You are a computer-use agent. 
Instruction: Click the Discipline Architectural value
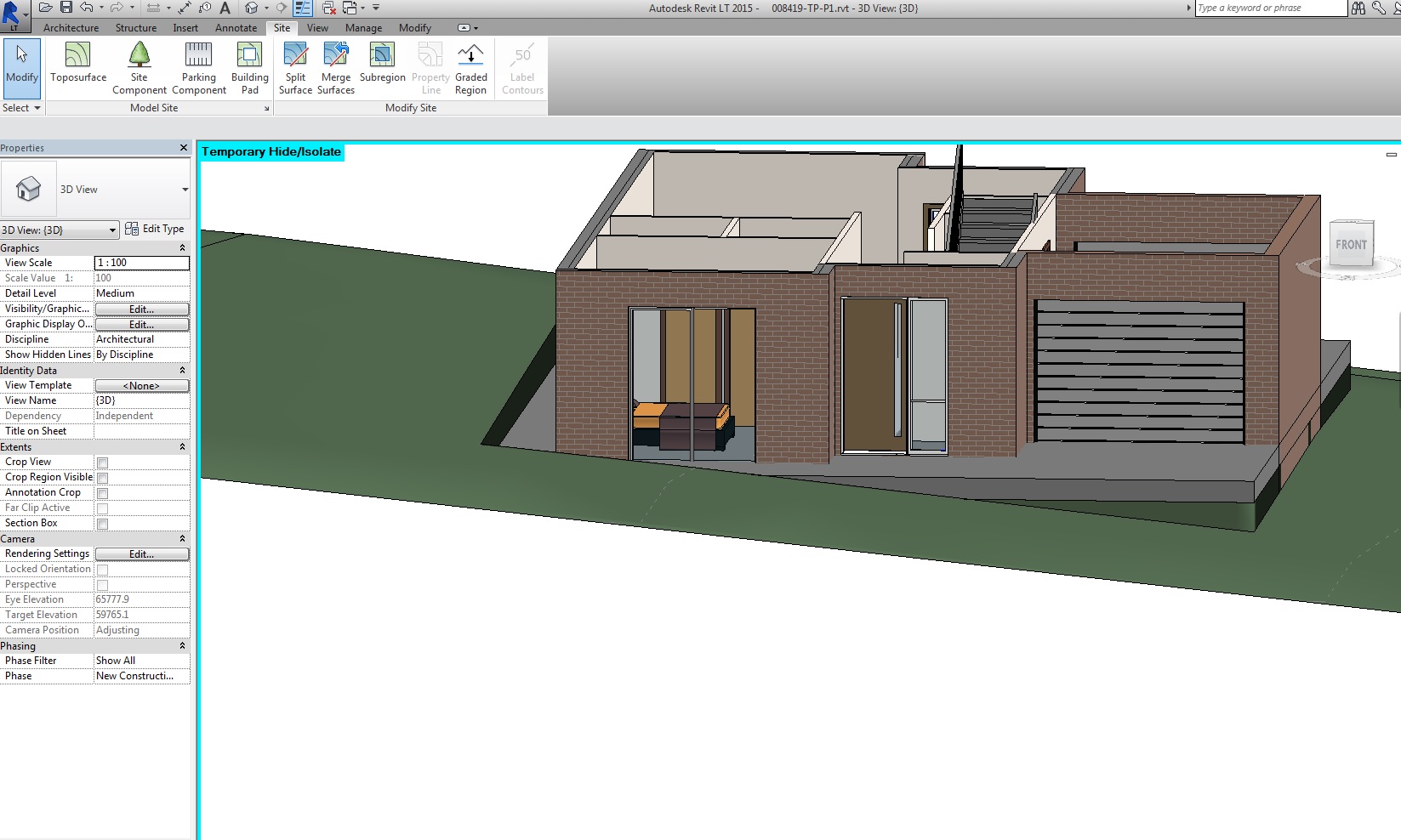pos(142,339)
